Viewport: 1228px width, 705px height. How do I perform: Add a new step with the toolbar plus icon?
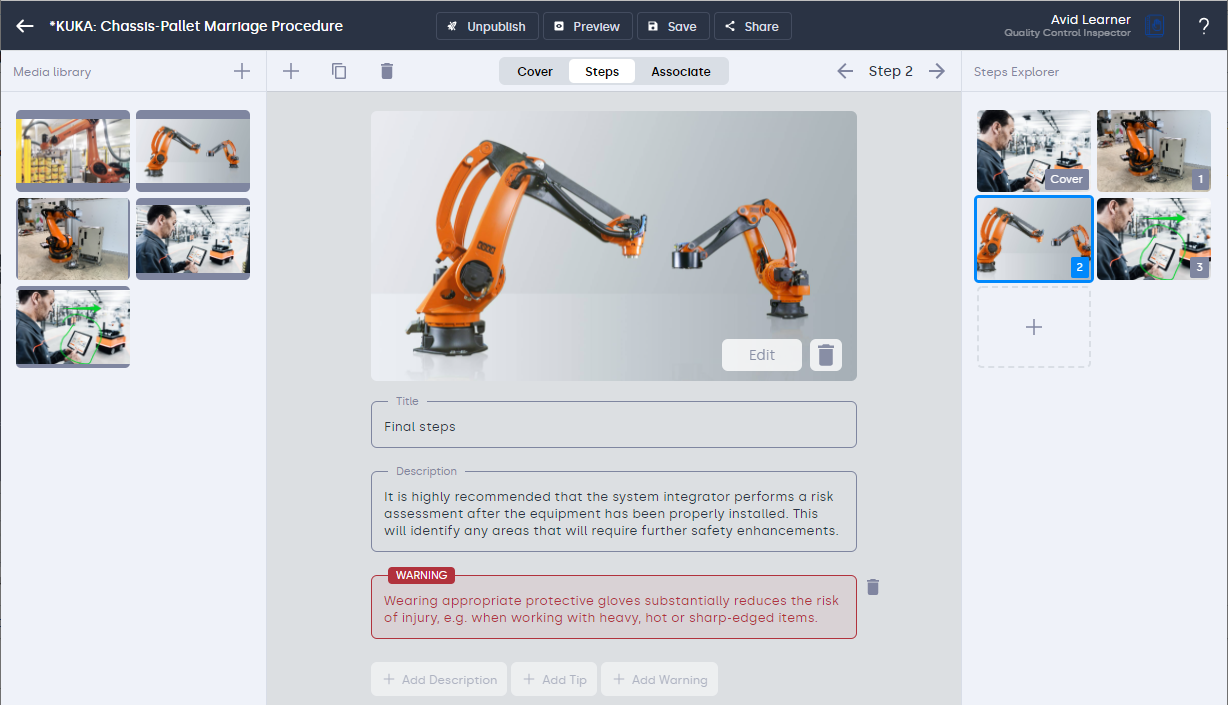(x=291, y=71)
